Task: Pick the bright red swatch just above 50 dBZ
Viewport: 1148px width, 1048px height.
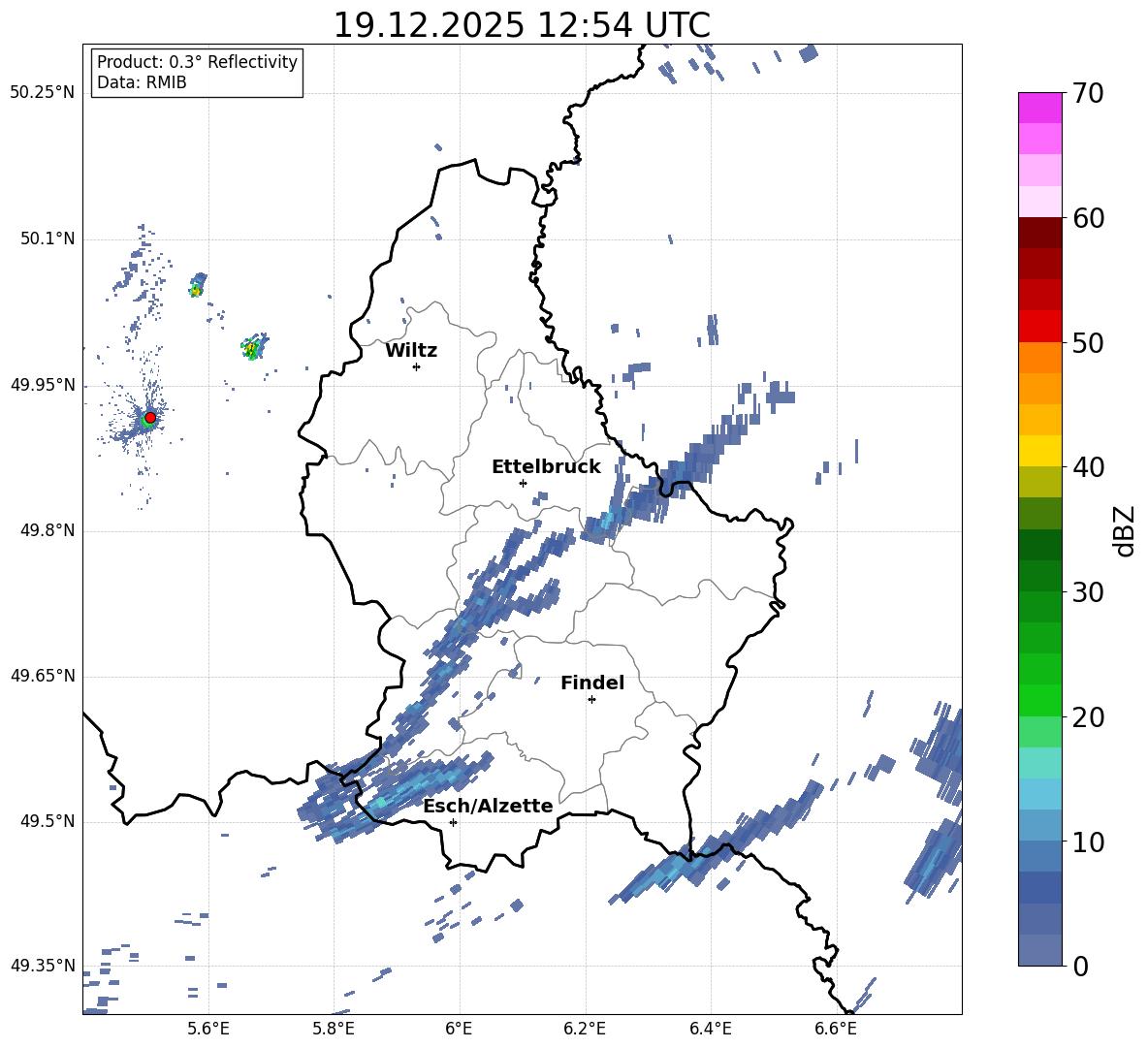Action: click(1039, 327)
